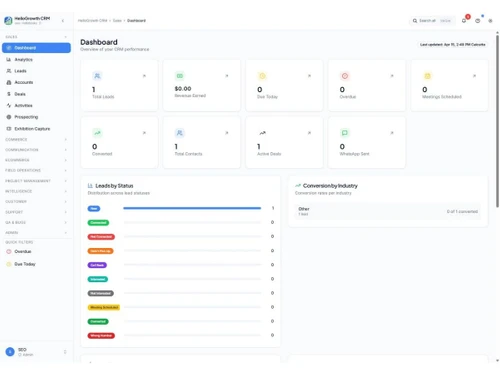Expand the COMMERCE section
Screen dimensions: 500x375
coord(36,139)
